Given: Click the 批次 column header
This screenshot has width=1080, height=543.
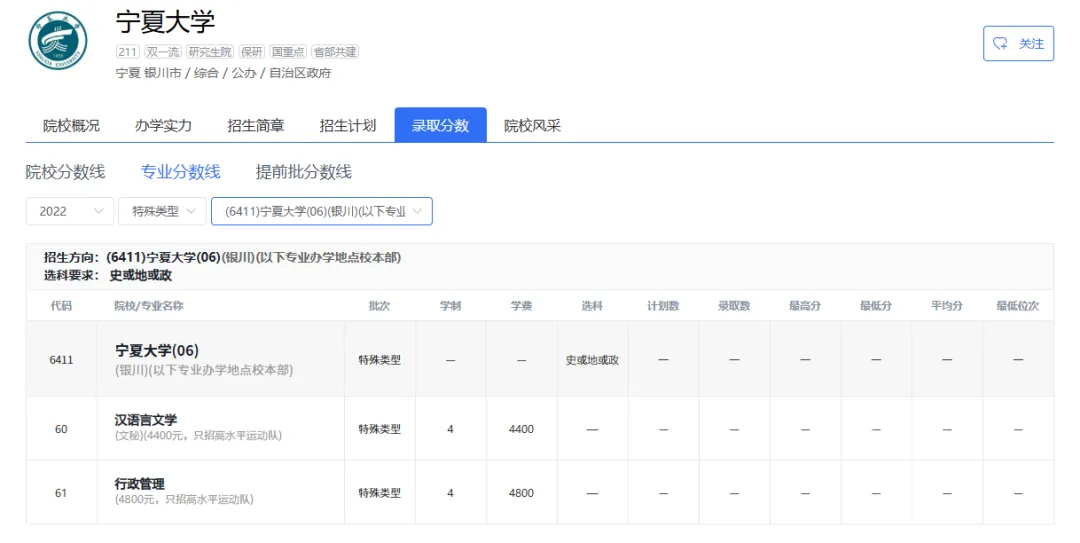Looking at the screenshot, I should click(380, 305).
